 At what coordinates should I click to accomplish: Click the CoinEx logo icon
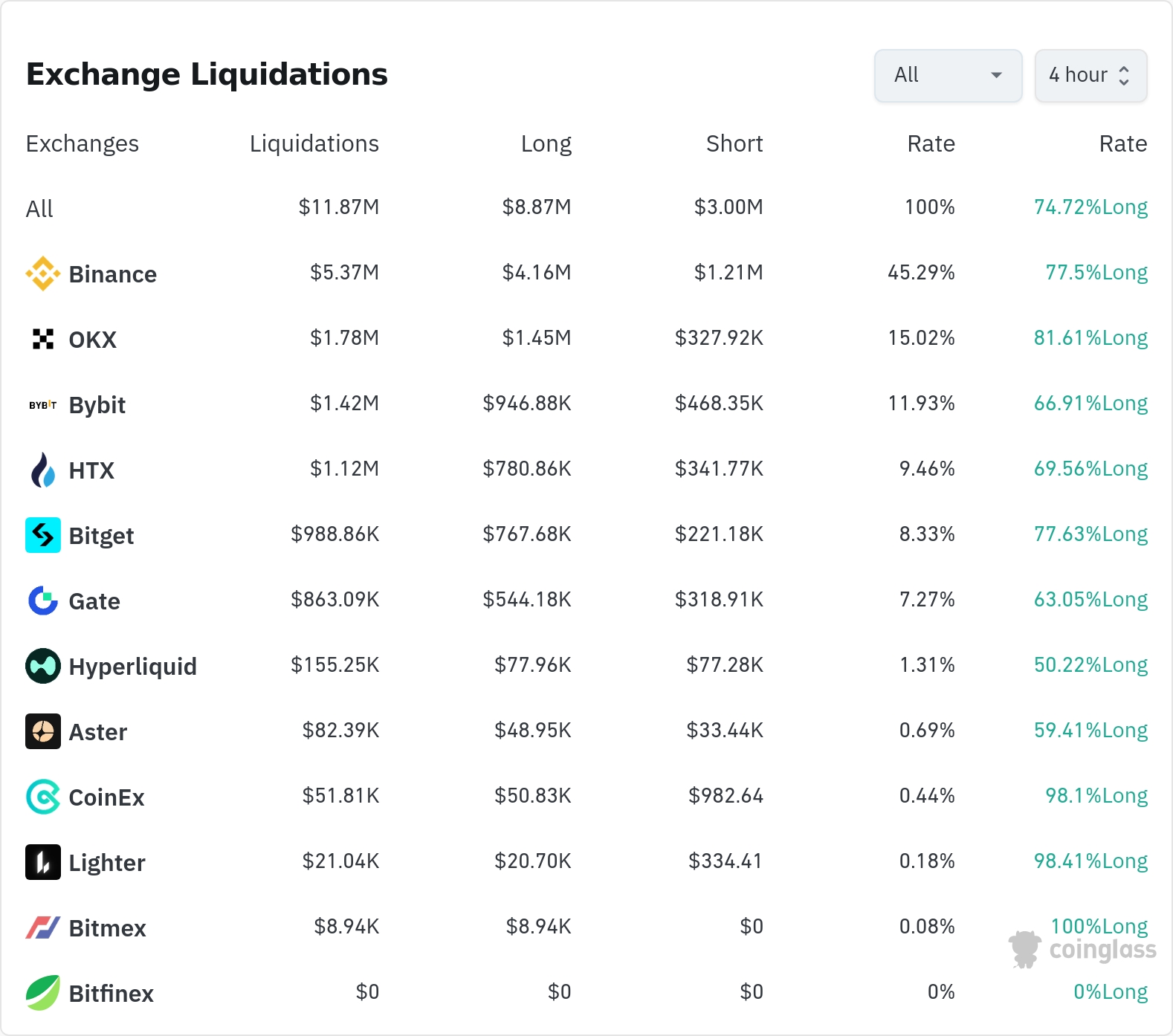click(43, 797)
